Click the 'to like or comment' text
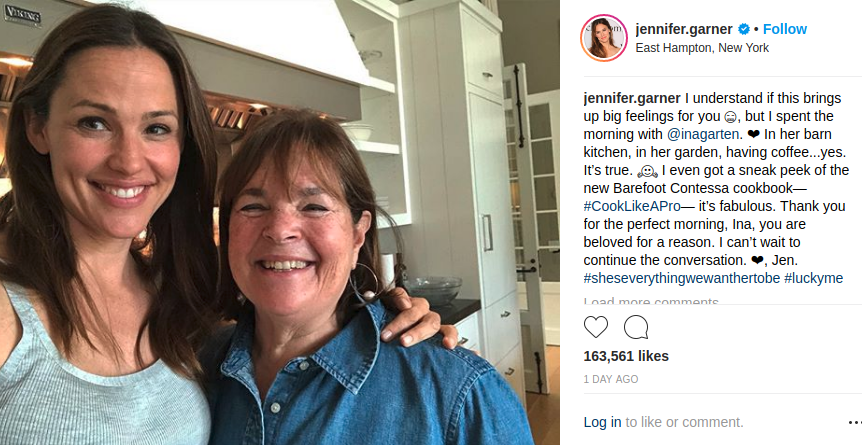The image size is (862, 445). (x=684, y=422)
